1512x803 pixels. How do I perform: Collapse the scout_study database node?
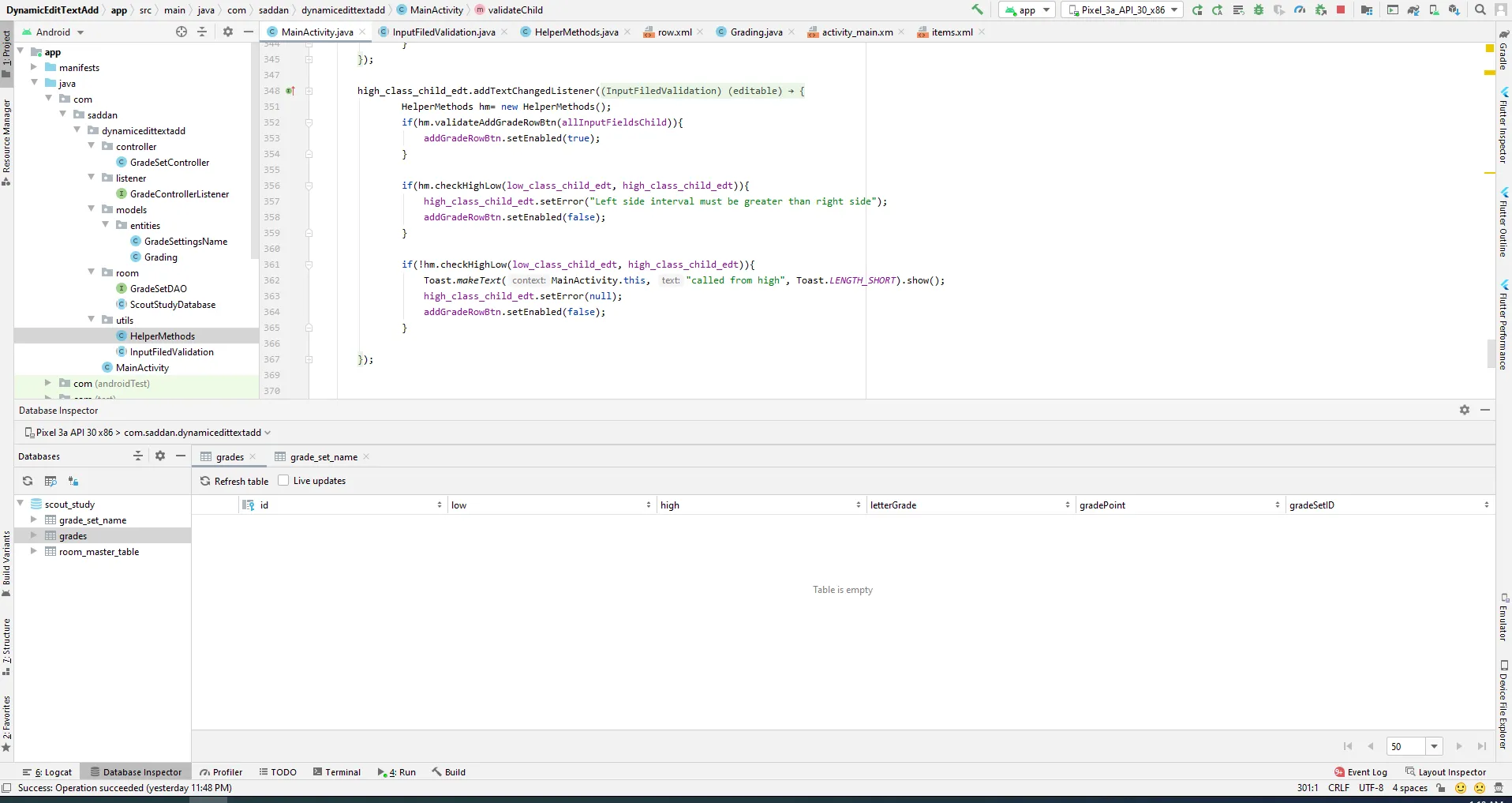21,504
